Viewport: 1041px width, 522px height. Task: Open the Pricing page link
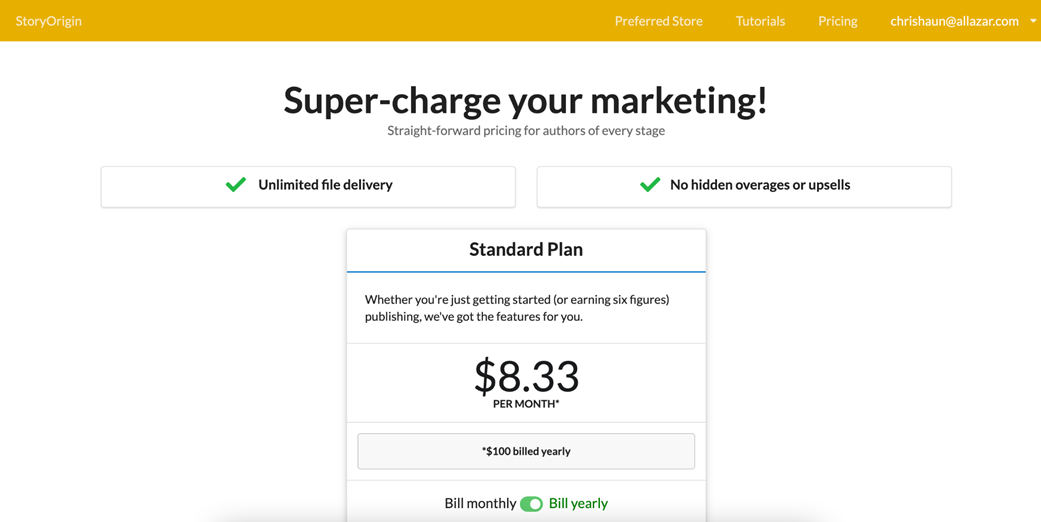837,21
